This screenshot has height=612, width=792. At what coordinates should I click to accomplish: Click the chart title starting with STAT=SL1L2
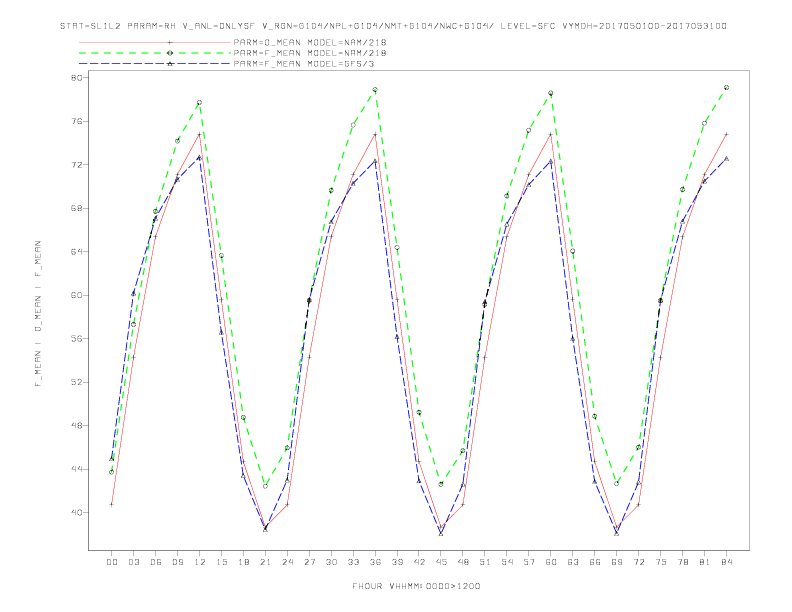(x=393, y=26)
